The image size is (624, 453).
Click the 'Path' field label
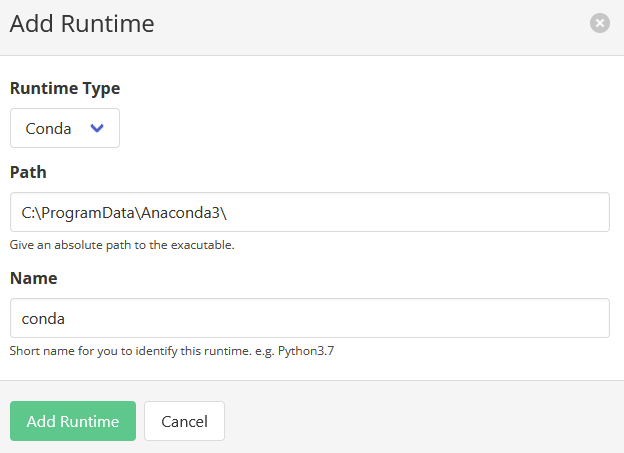pyautogui.click(x=28, y=172)
